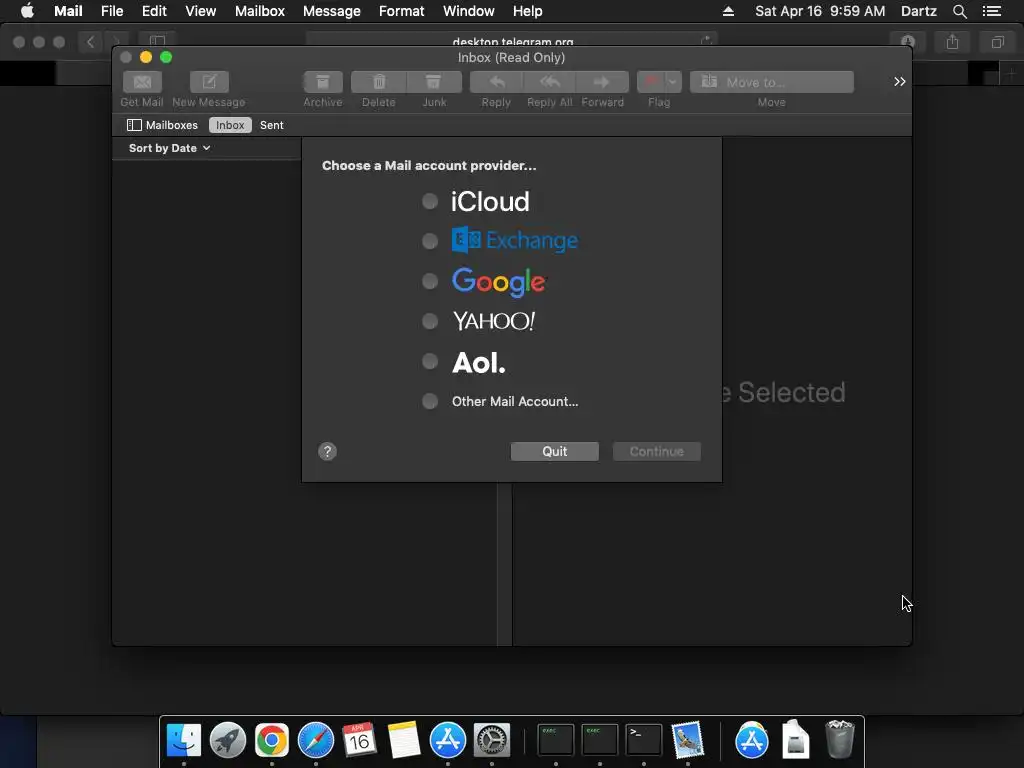The height and width of the screenshot is (768, 1024).
Task: Click the Safari window downloads icon
Action: point(908,42)
